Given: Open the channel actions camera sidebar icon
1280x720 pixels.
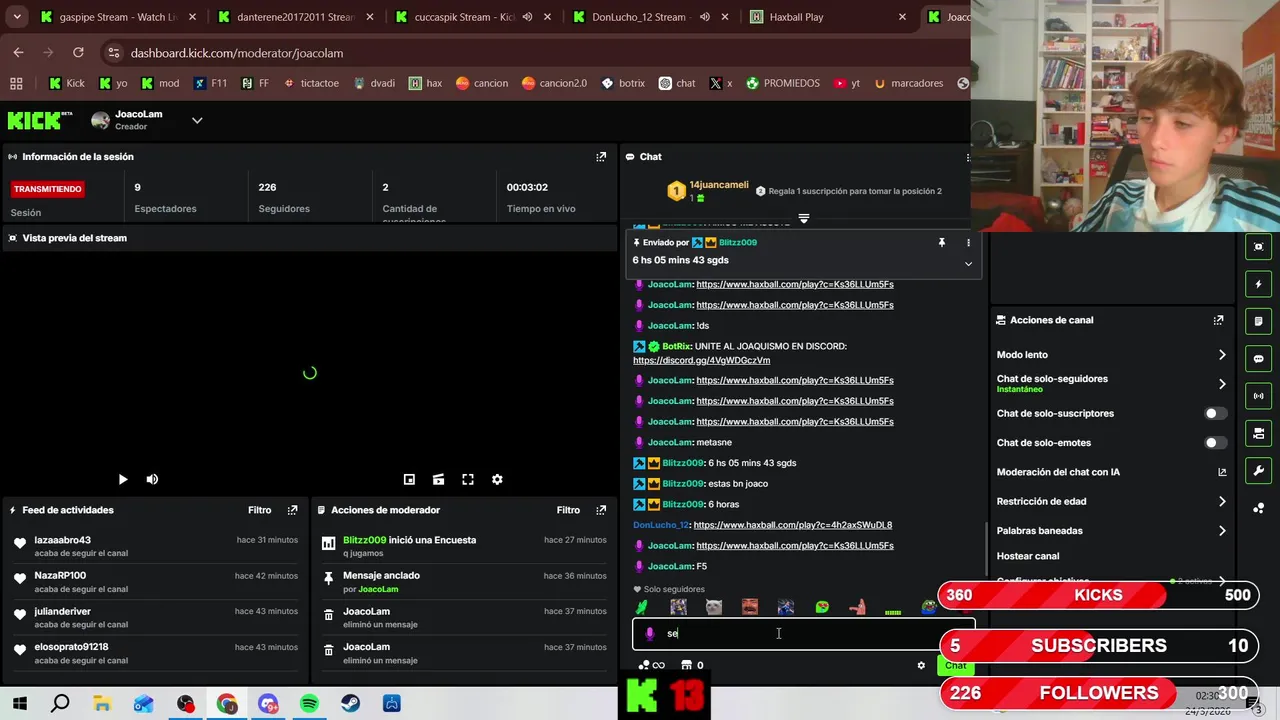Looking at the screenshot, I should coord(1258,433).
